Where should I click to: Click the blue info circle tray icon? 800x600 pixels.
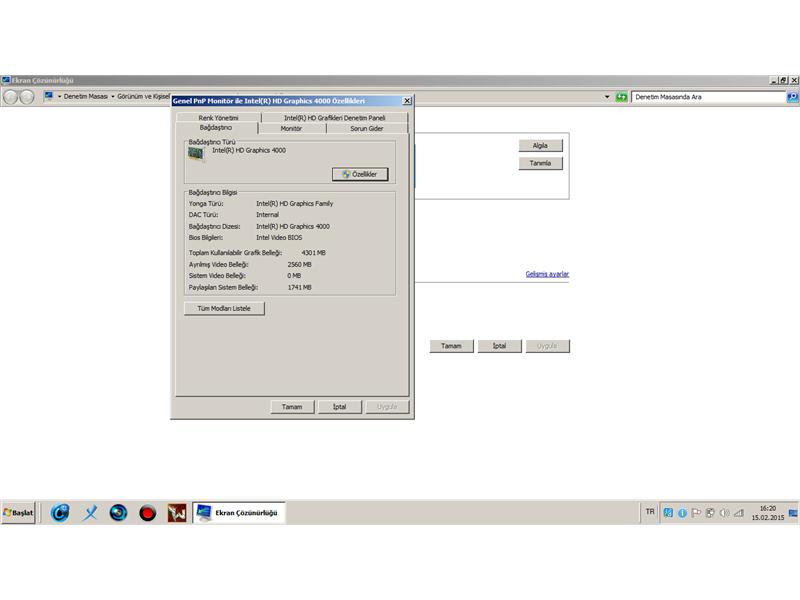coord(682,513)
